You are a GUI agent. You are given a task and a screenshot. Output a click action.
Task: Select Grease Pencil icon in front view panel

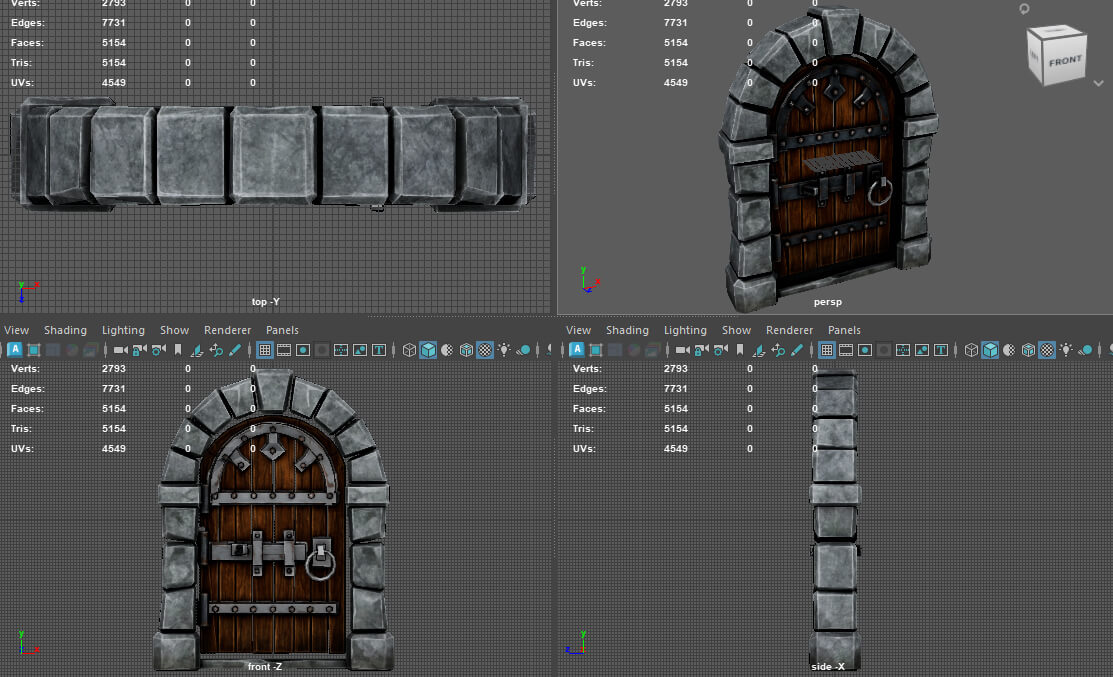click(x=235, y=350)
